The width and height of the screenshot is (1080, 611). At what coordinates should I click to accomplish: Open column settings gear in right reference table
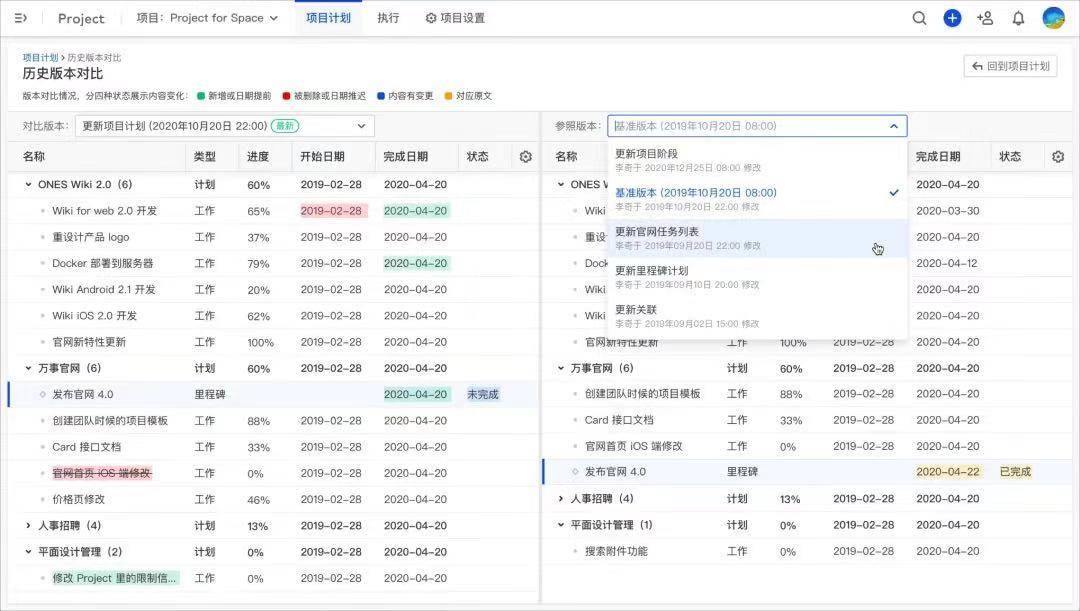coord(1058,157)
